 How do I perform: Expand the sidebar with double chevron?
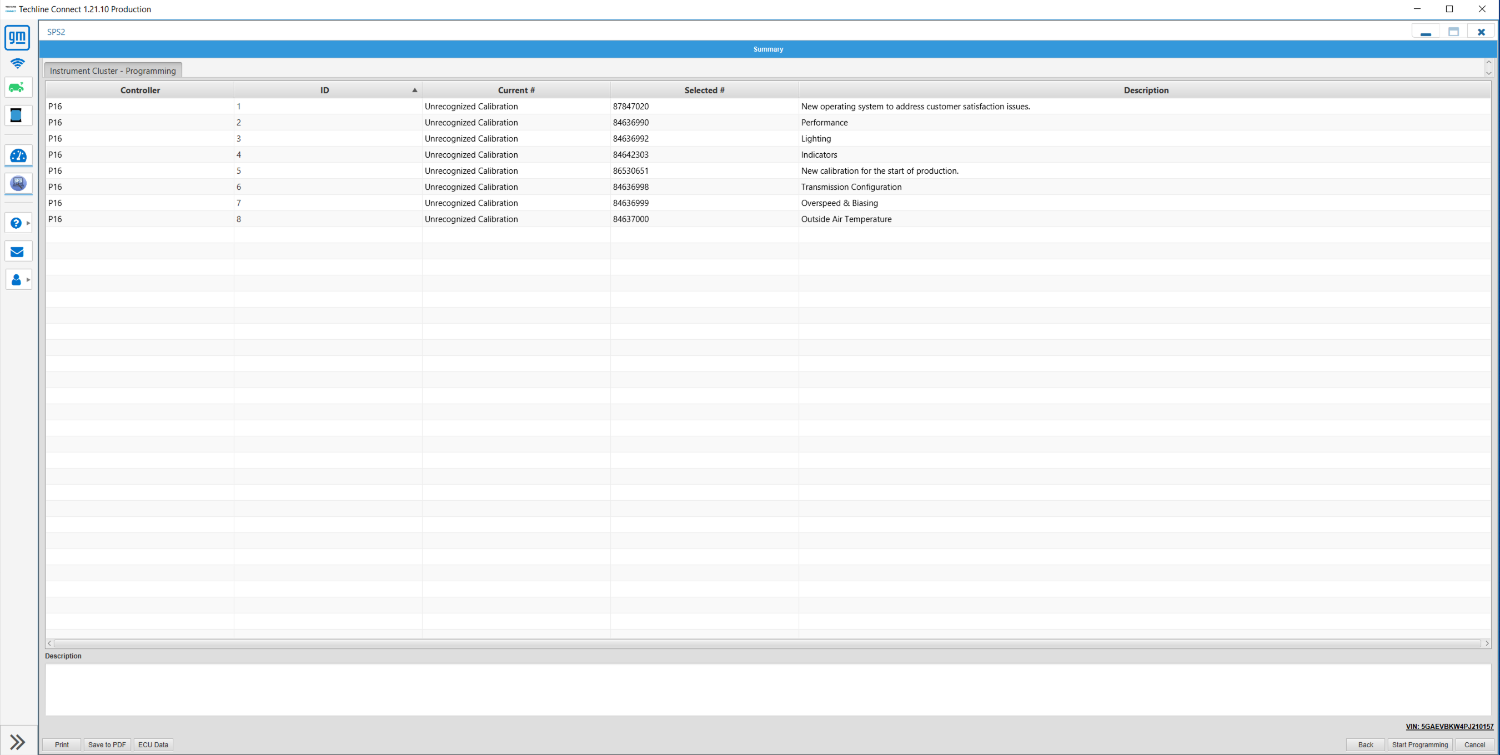17,742
